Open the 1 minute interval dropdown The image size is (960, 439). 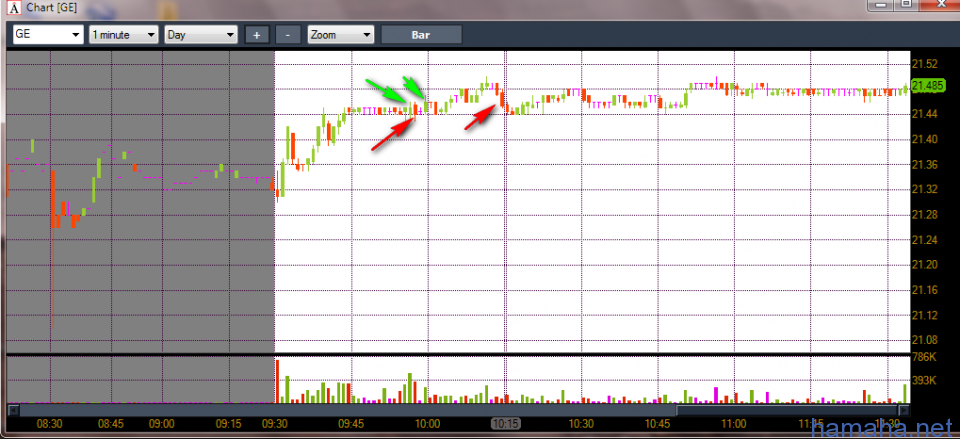click(x=124, y=35)
